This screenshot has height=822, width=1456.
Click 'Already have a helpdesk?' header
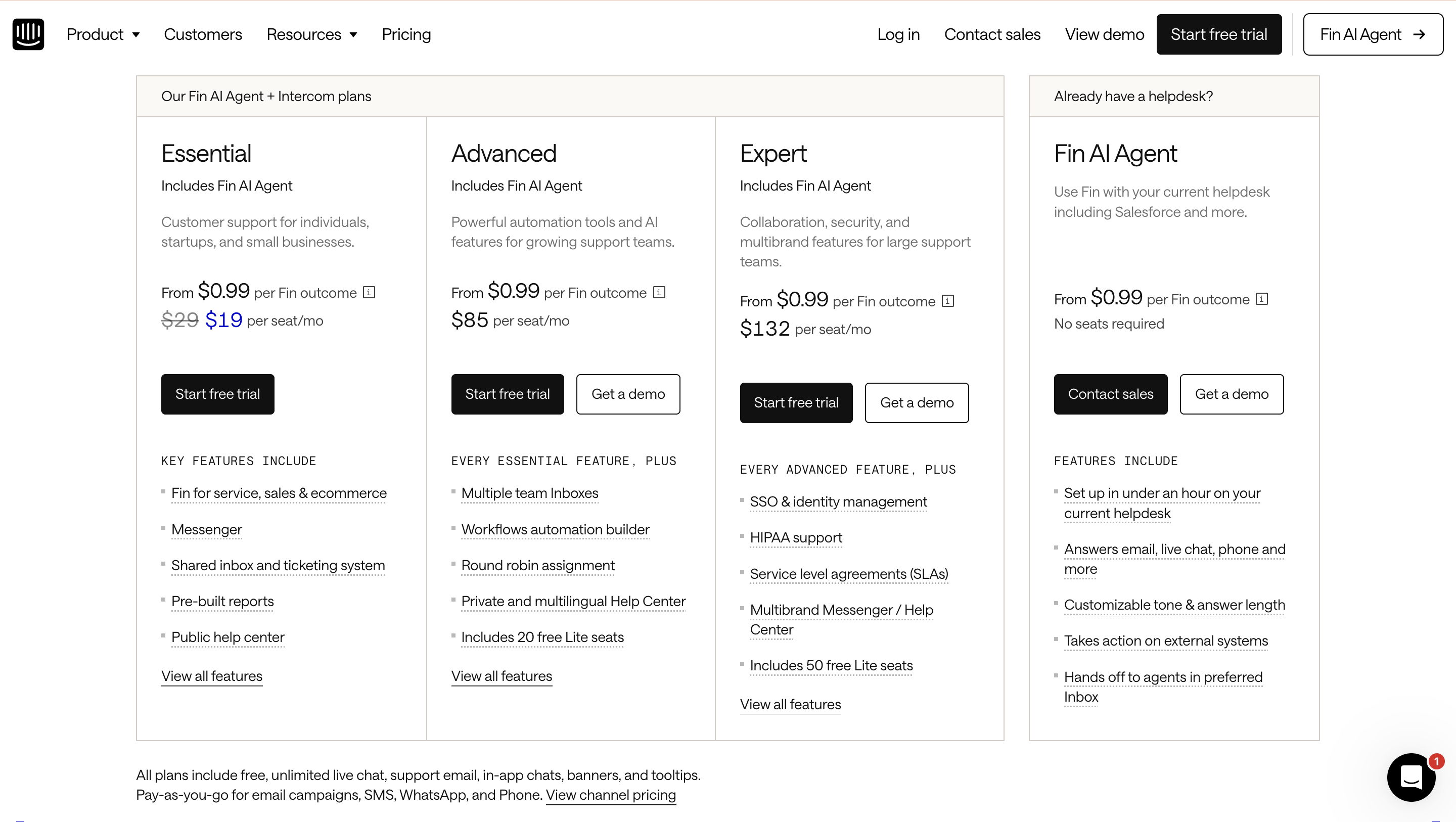[x=1133, y=97]
